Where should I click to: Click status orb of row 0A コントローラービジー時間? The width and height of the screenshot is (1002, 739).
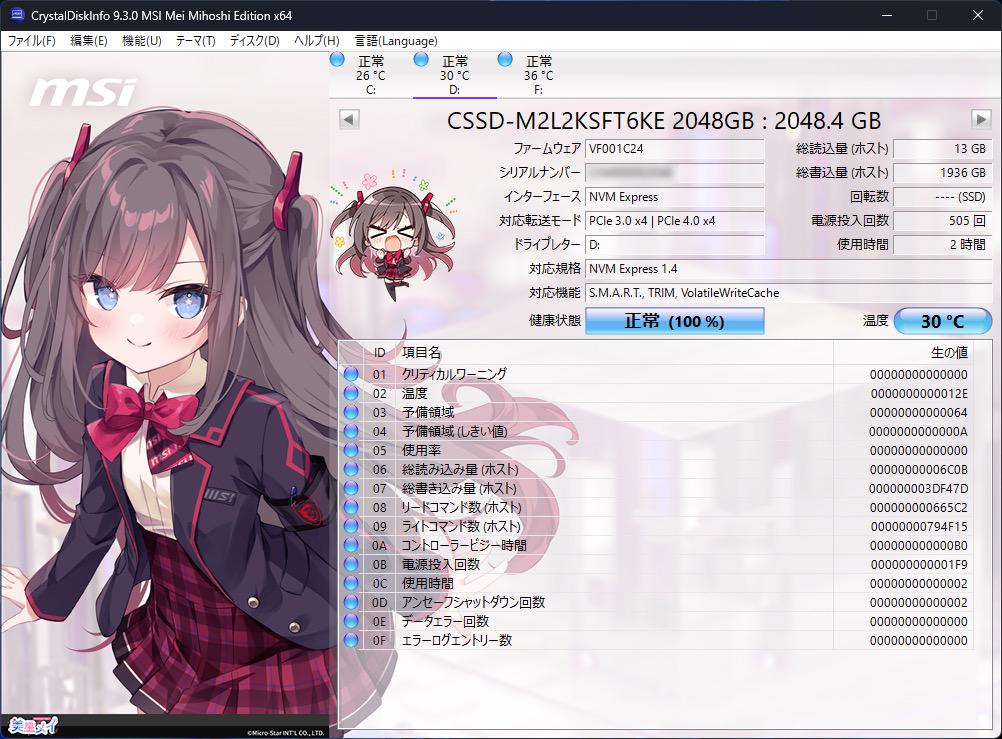click(351, 545)
